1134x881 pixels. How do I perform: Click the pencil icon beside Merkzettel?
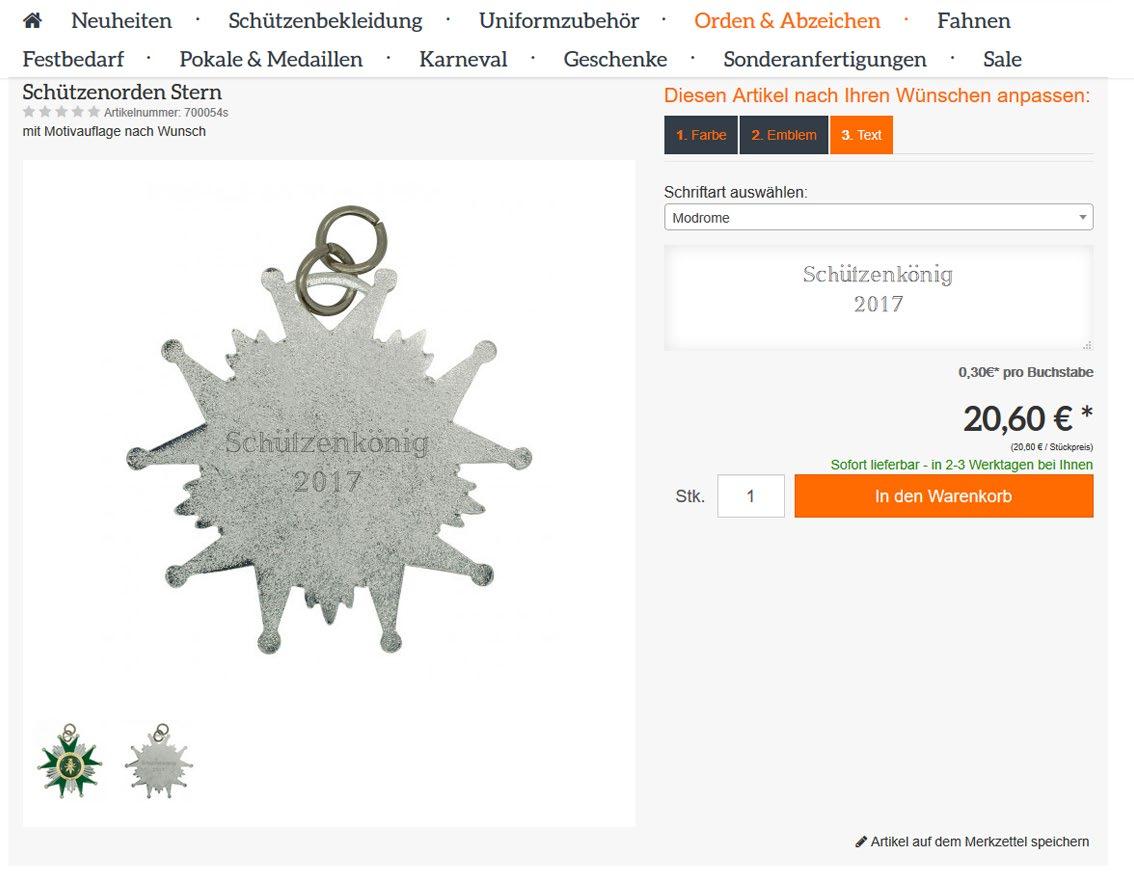coord(861,842)
